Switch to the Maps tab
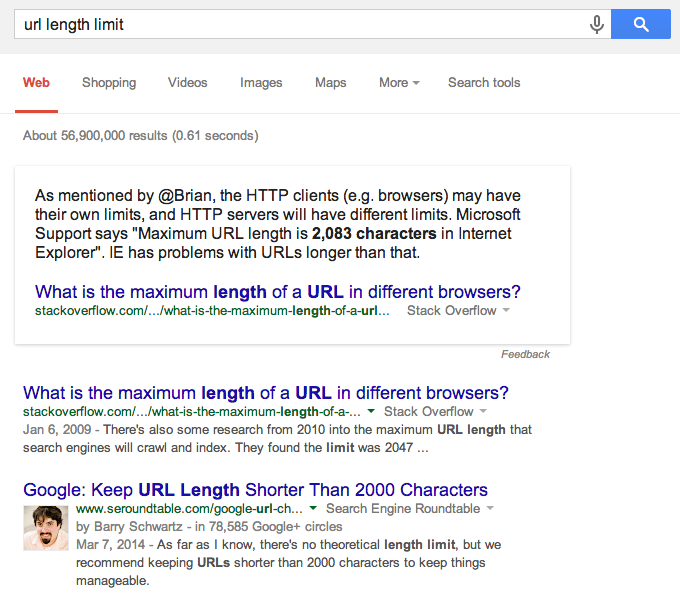The image size is (680, 607). click(330, 82)
